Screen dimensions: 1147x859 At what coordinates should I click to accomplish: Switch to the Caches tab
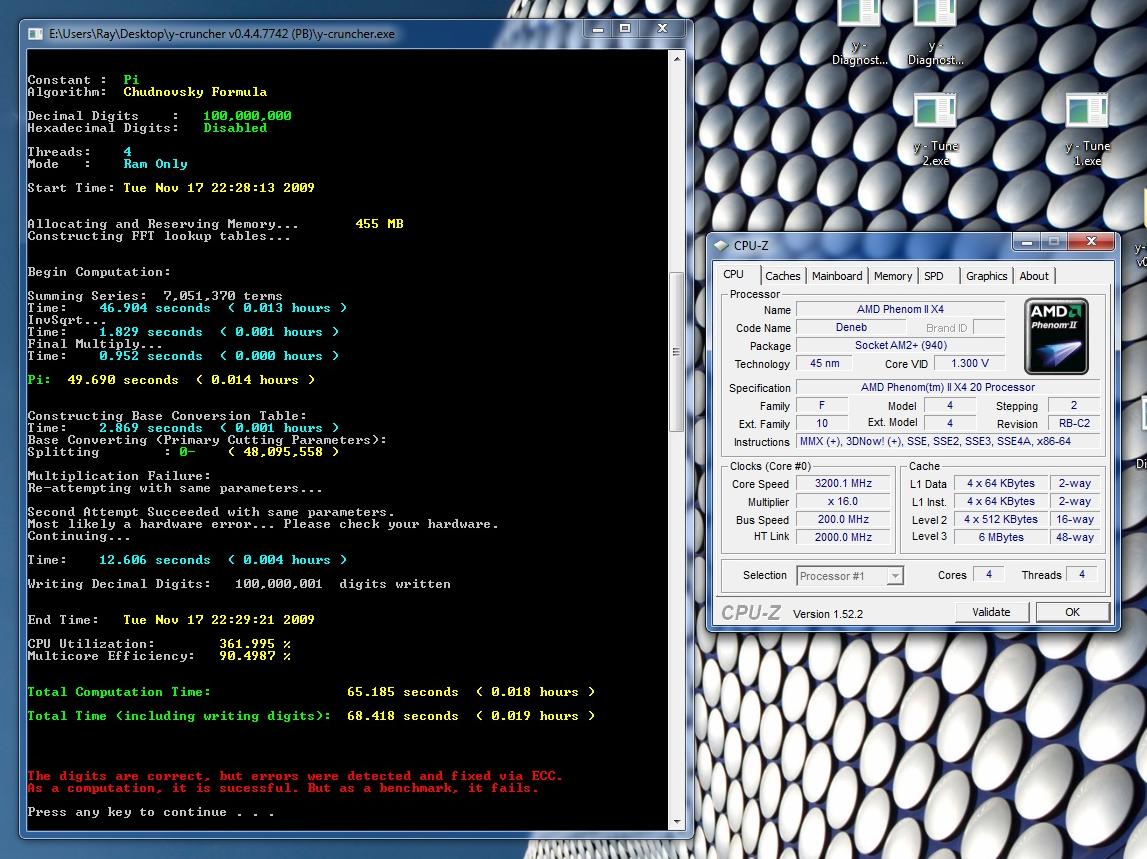coord(783,276)
